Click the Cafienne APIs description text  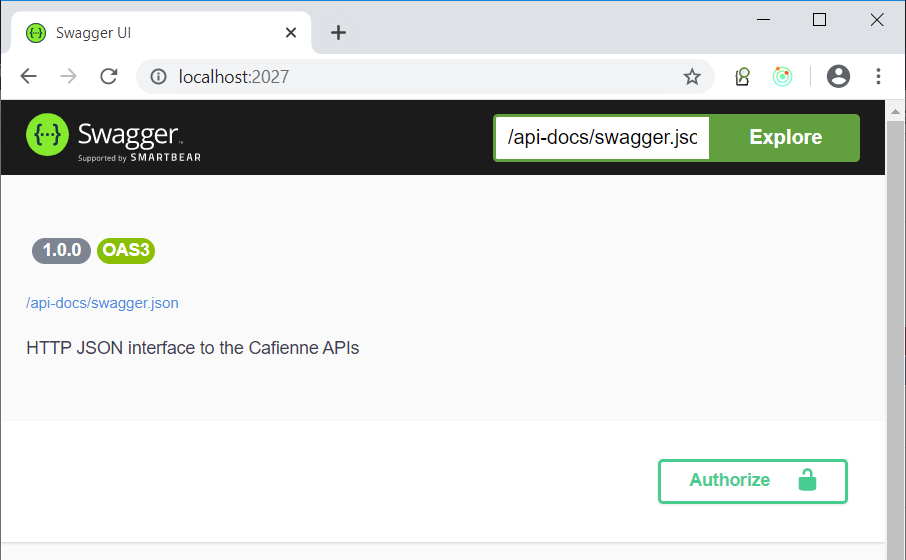[x=192, y=348]
